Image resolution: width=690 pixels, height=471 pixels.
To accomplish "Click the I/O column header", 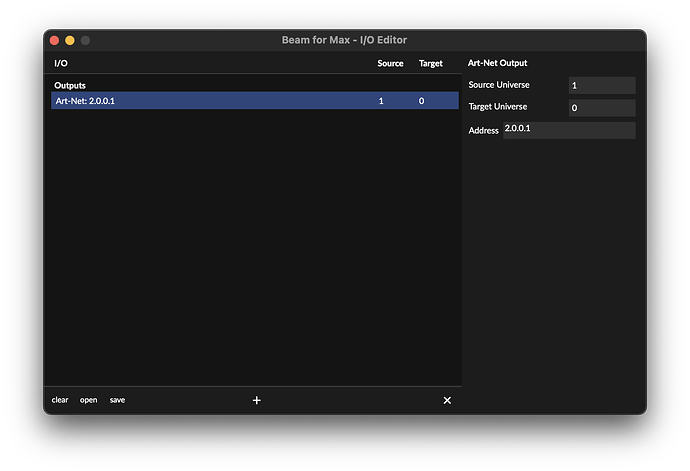I will [61, 63].
